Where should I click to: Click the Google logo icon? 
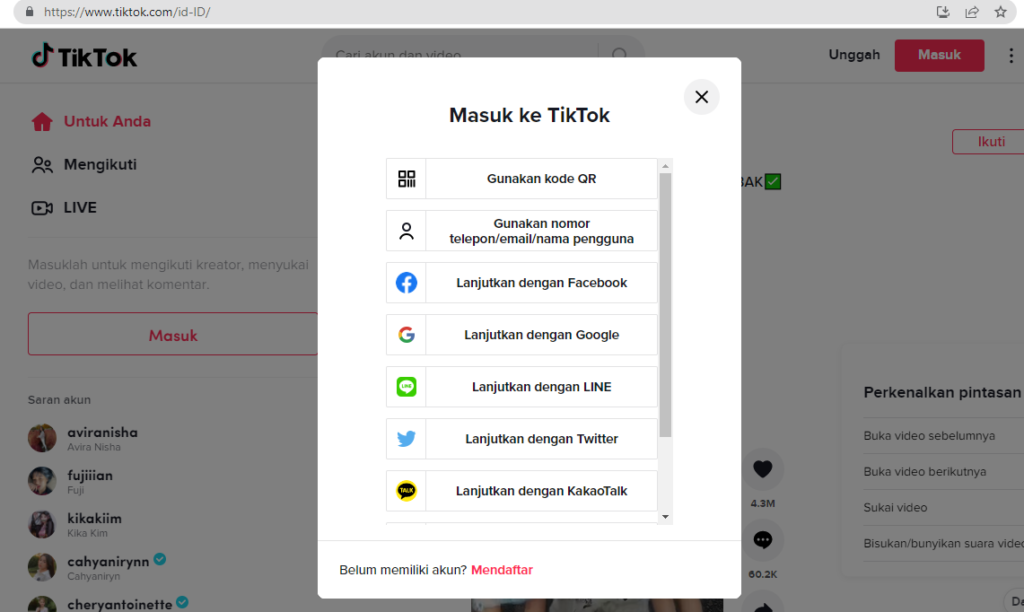click(406, 334)
